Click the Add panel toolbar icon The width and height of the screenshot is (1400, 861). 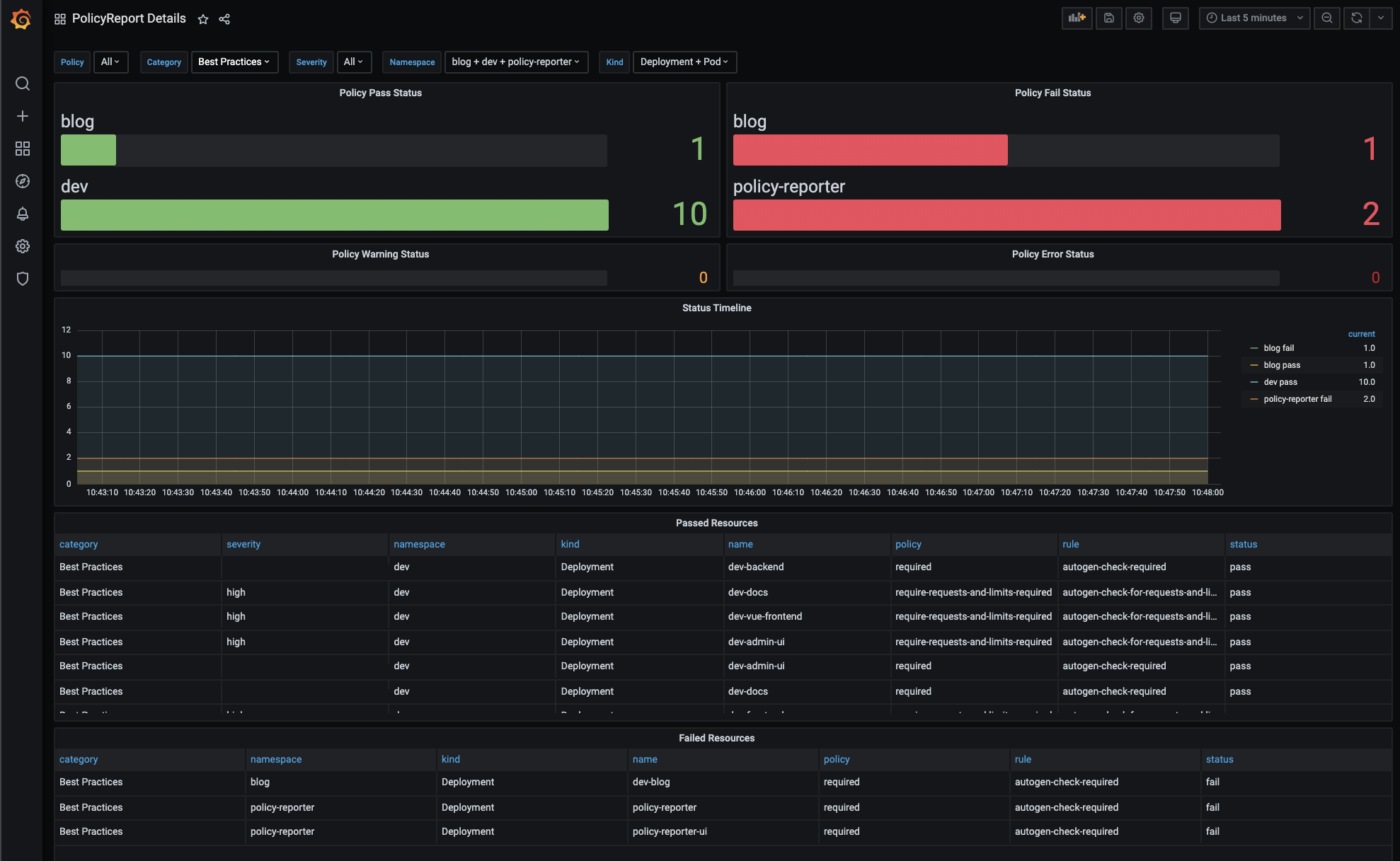pyautogui.click(x=1077, y=18)
